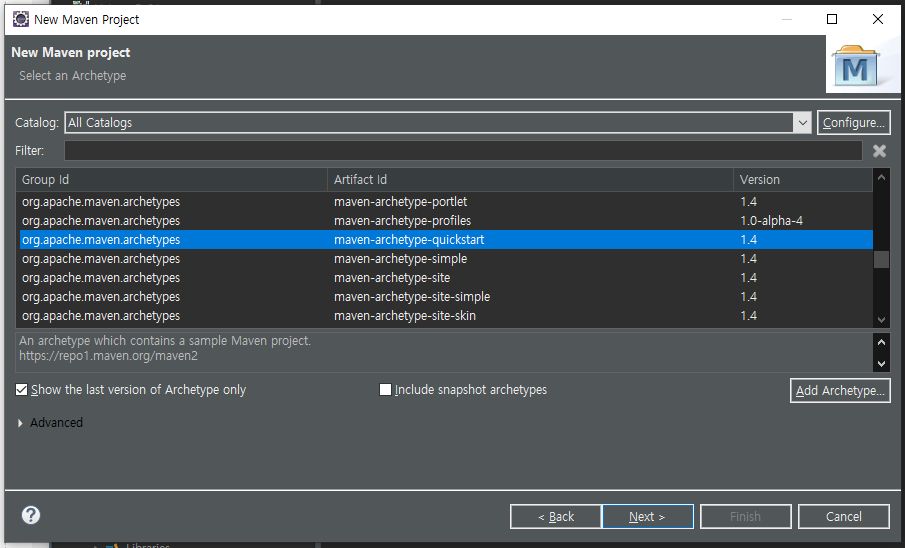The width and height of the screenshot is (905, 548).
Task: Cancel the New Maven Project wizard
Action: [x=843, y=516]
